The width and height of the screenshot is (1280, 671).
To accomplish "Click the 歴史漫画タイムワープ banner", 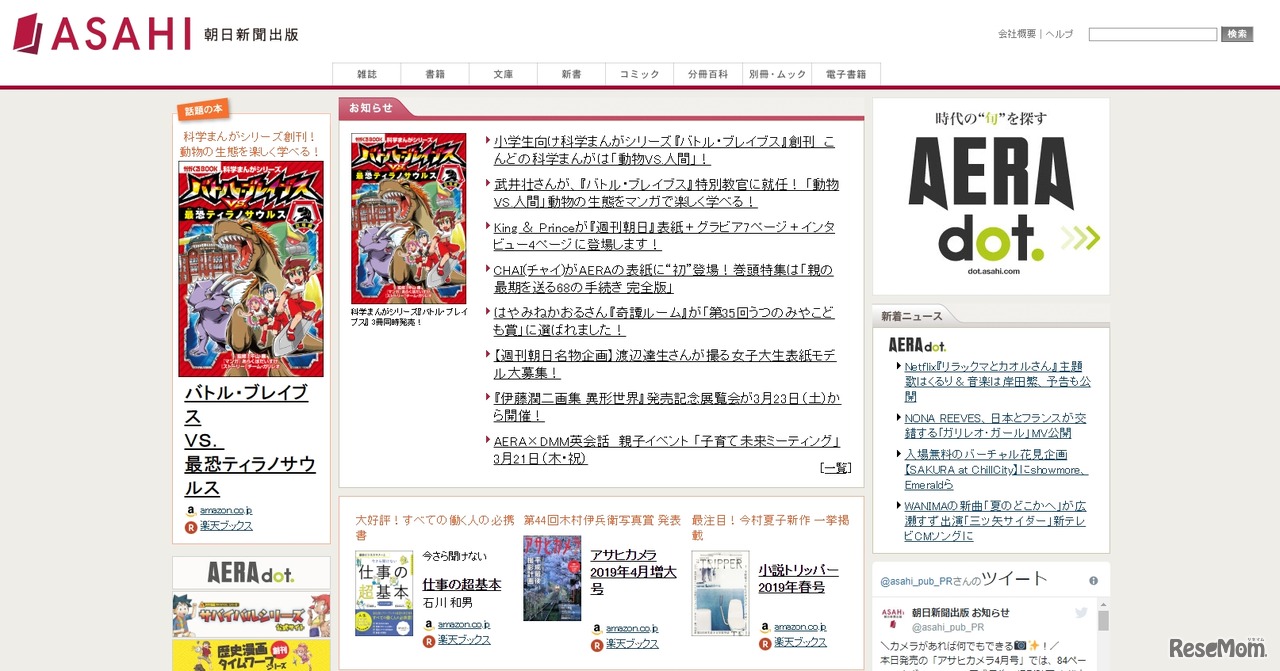I will point(251,655).
